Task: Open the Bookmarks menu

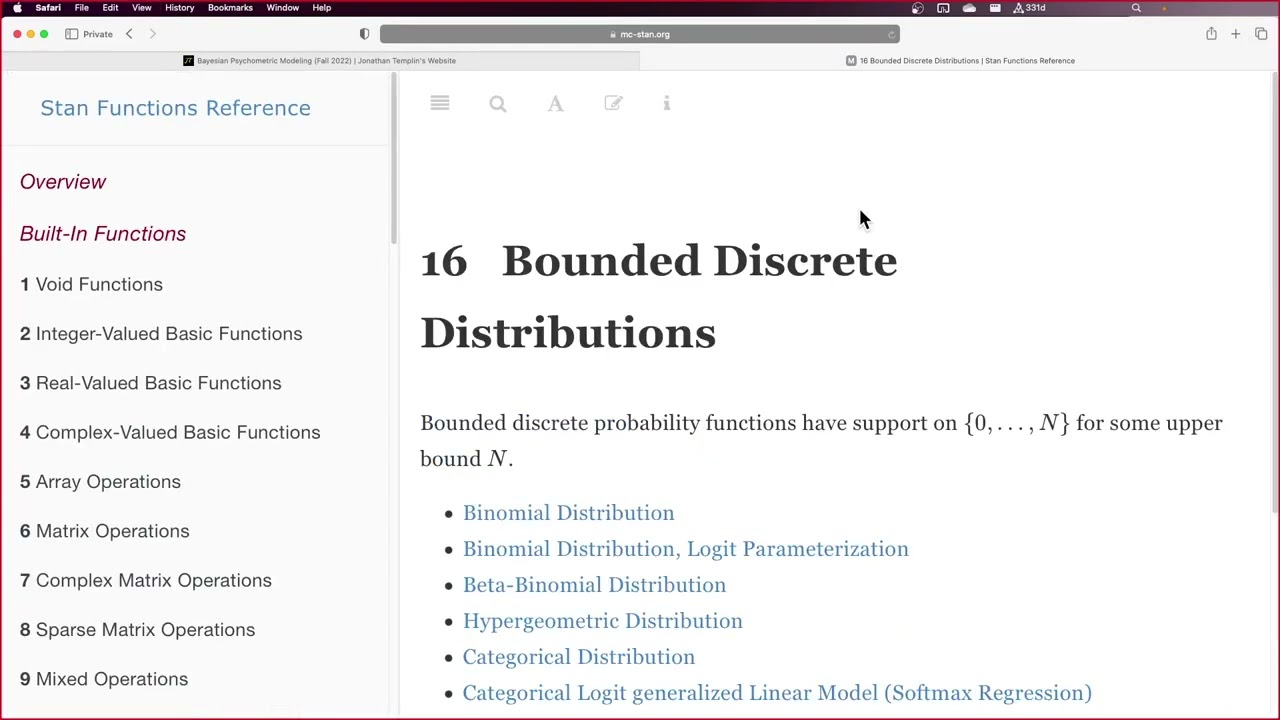Action: tap(230, 8)
